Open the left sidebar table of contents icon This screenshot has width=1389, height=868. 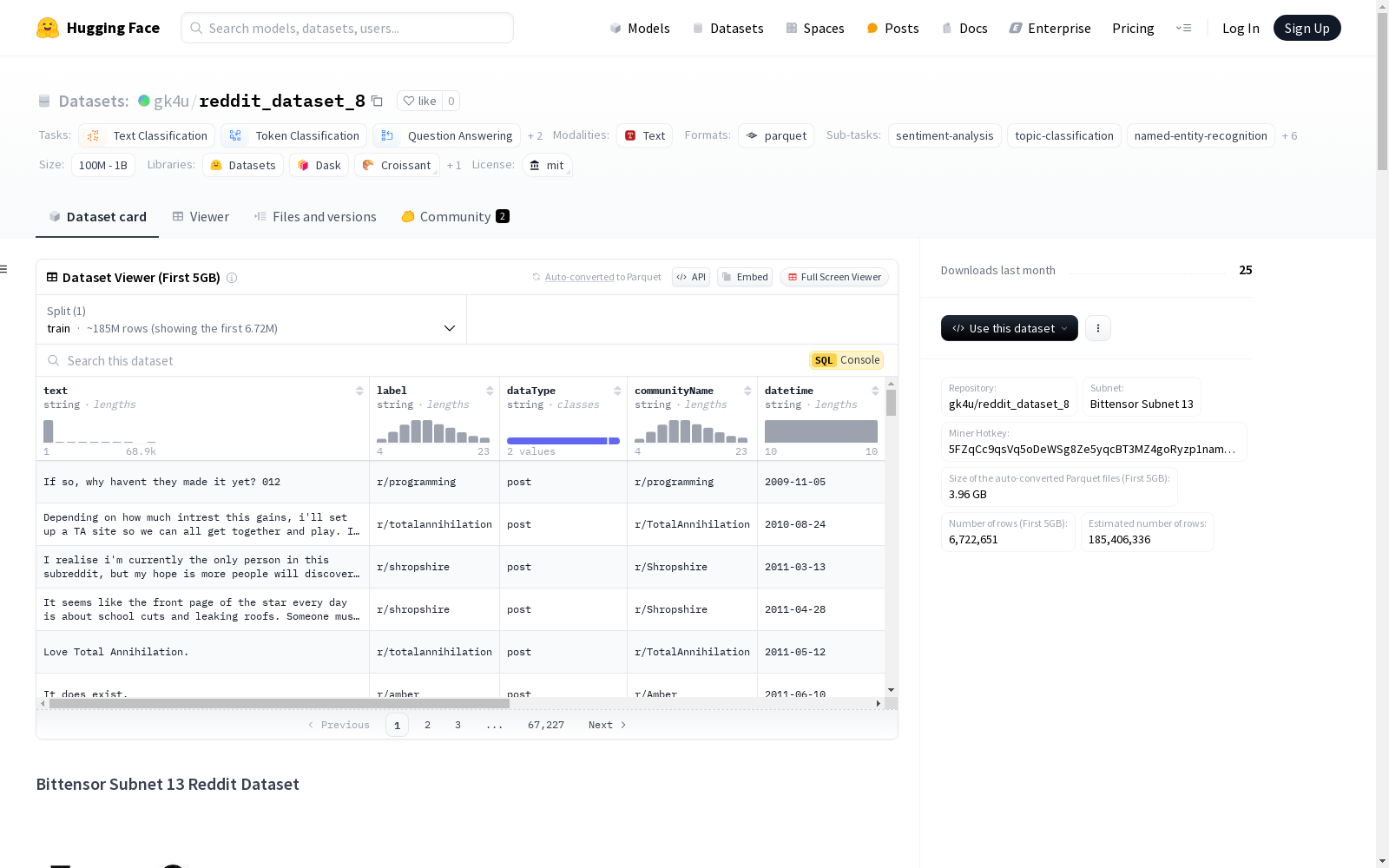[x=3, y=269]
